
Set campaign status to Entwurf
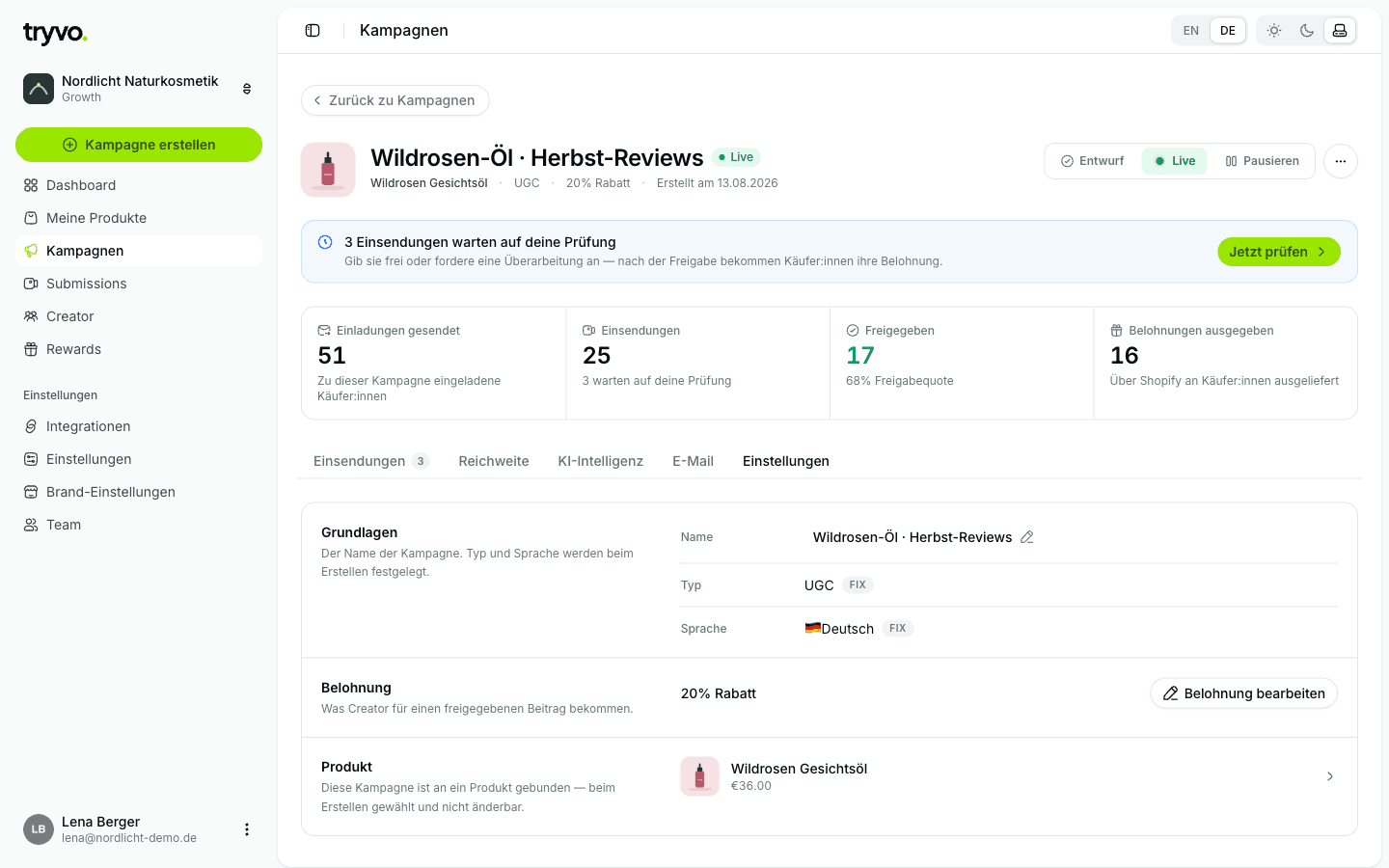[x=1093, y=161]
